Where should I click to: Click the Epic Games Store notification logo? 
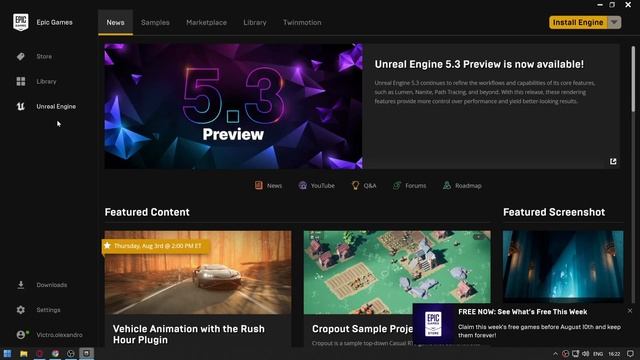click(x=433, y=324)
